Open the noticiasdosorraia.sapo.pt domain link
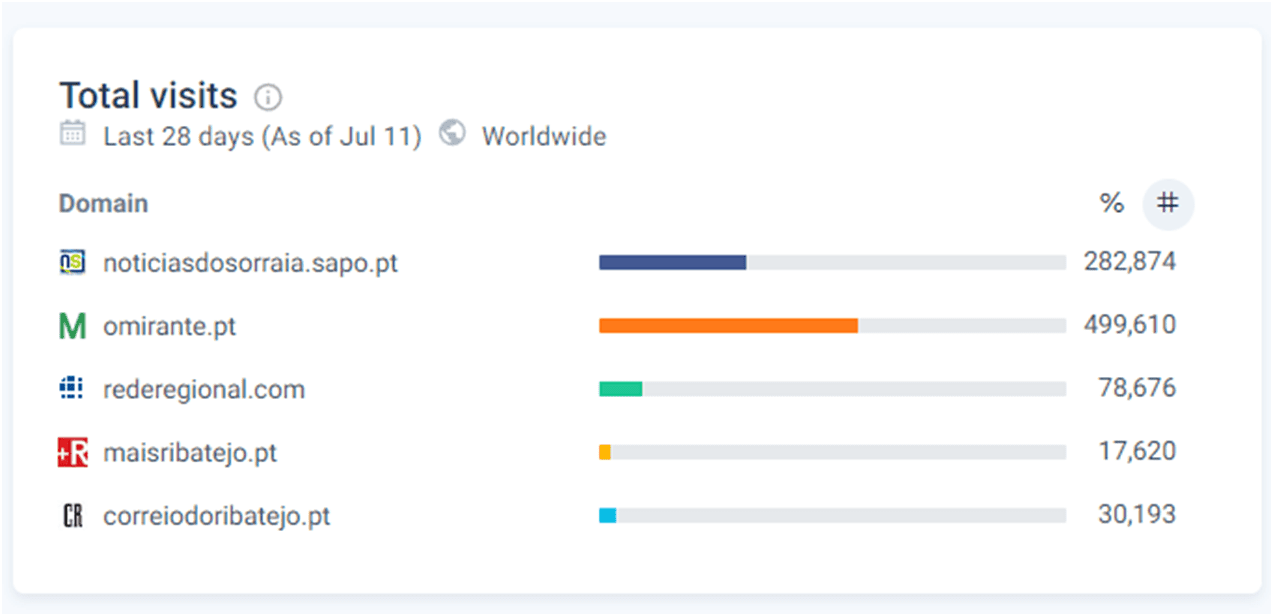Image resolution: width=1273 pixels, height=616 pixels. pyautogui.click(x=251, y=263)
